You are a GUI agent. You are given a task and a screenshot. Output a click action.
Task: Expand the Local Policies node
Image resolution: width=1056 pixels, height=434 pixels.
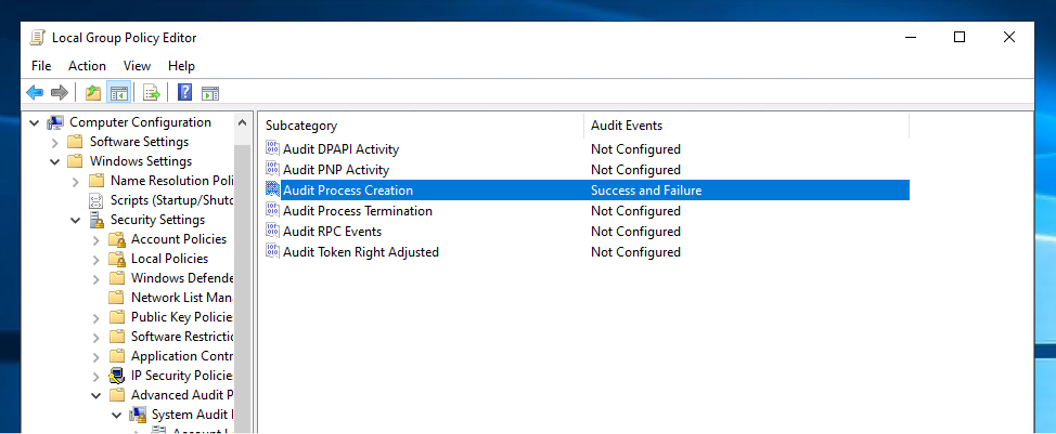point(96,259)
